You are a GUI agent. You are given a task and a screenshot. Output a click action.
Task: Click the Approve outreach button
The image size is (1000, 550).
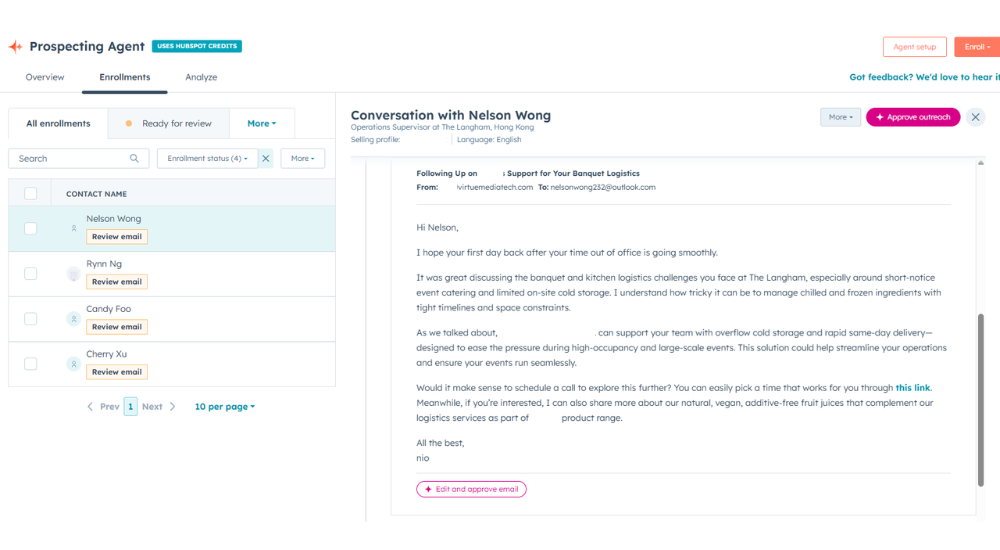point(912,117)
